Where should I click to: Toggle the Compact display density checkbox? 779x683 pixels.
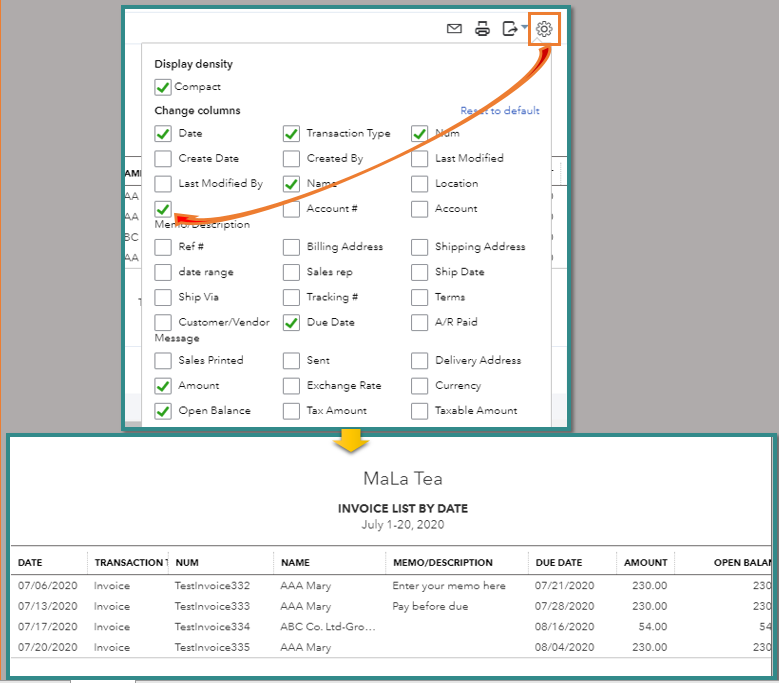click(x=162, y=87)
